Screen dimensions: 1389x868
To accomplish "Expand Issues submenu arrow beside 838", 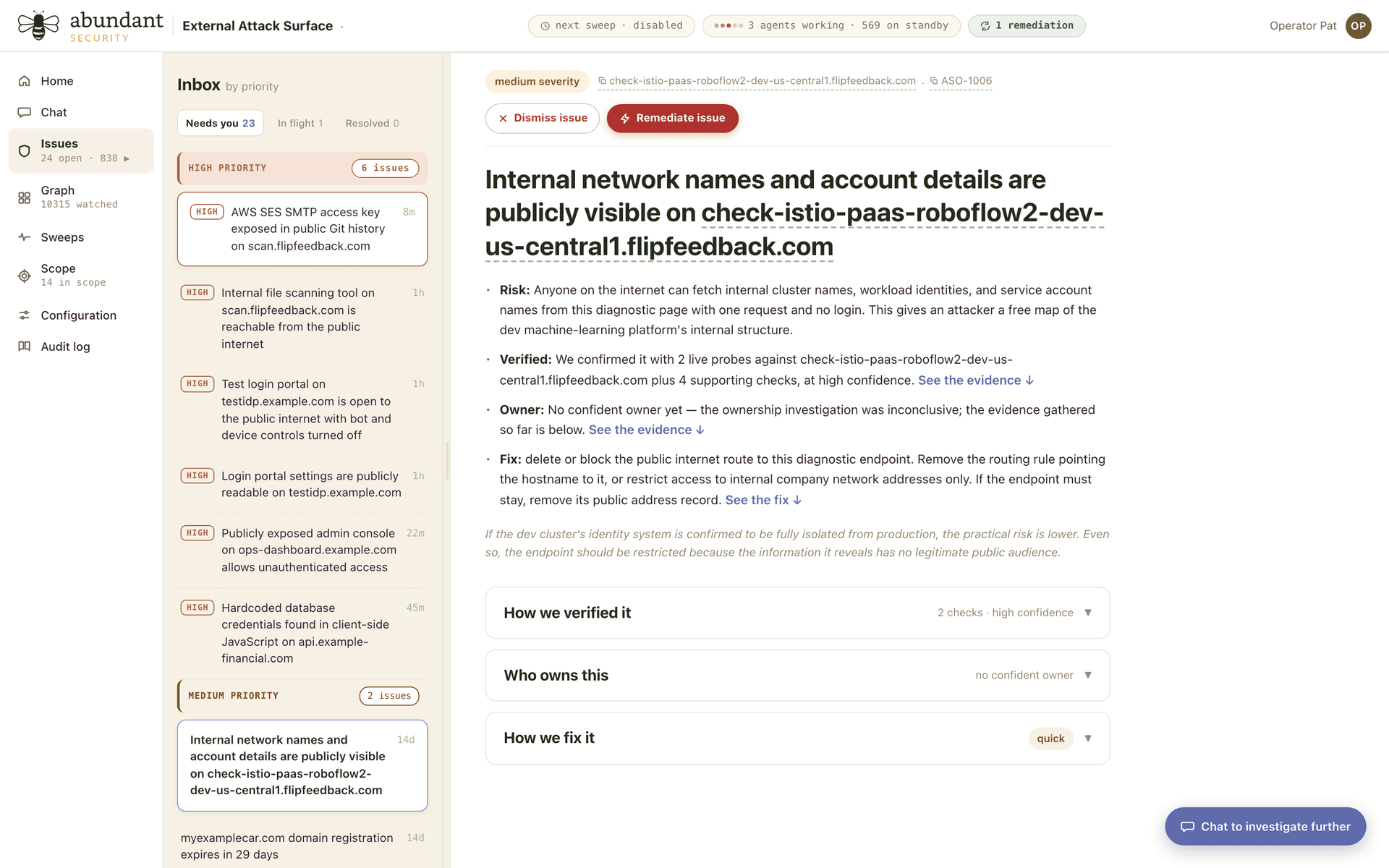I will 127,158.
